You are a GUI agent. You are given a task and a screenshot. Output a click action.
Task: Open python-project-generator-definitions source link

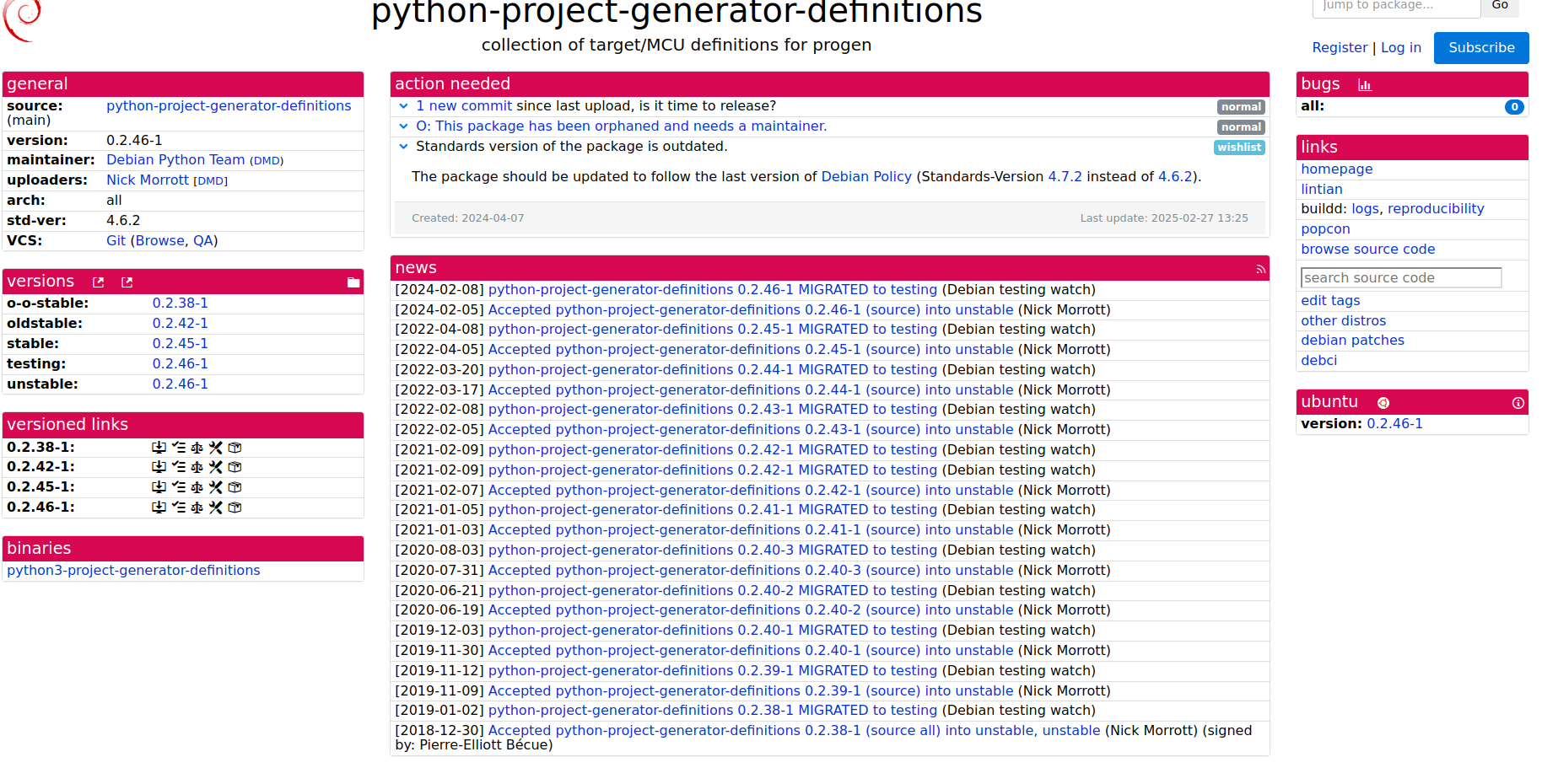[x=229, y=106]
